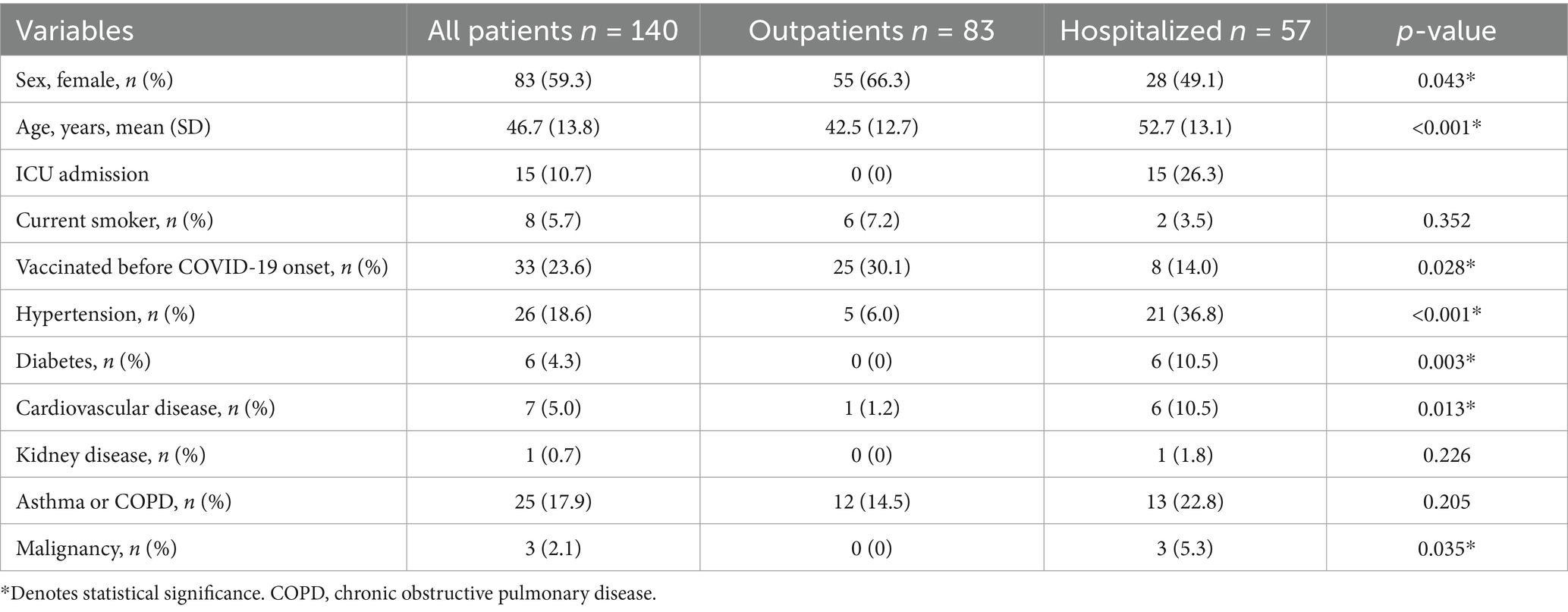Select the ICU admission row label

point(82,174)
